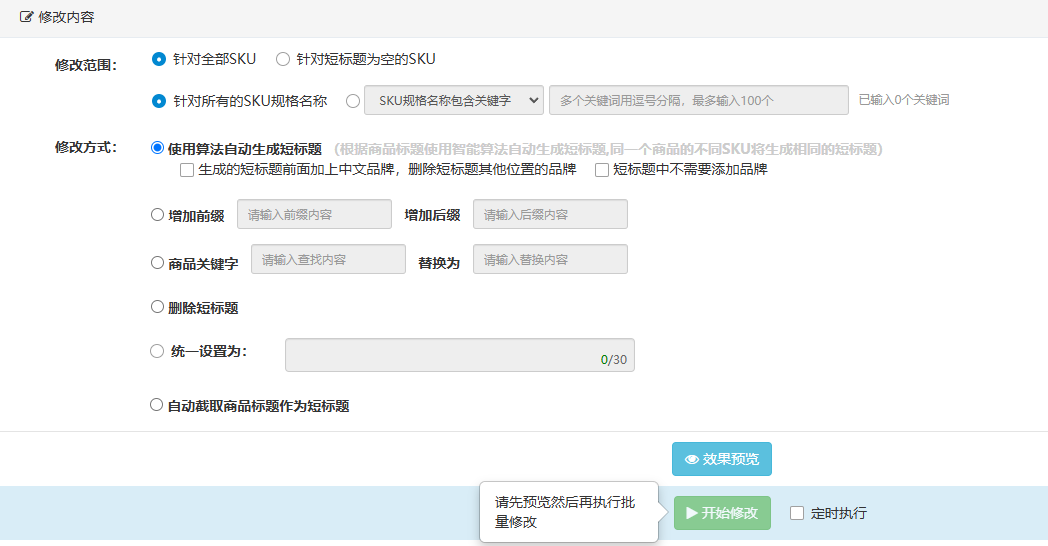Click the 请输入替换内容 replace field
The image size is (1048, 546).
point(550,260)
